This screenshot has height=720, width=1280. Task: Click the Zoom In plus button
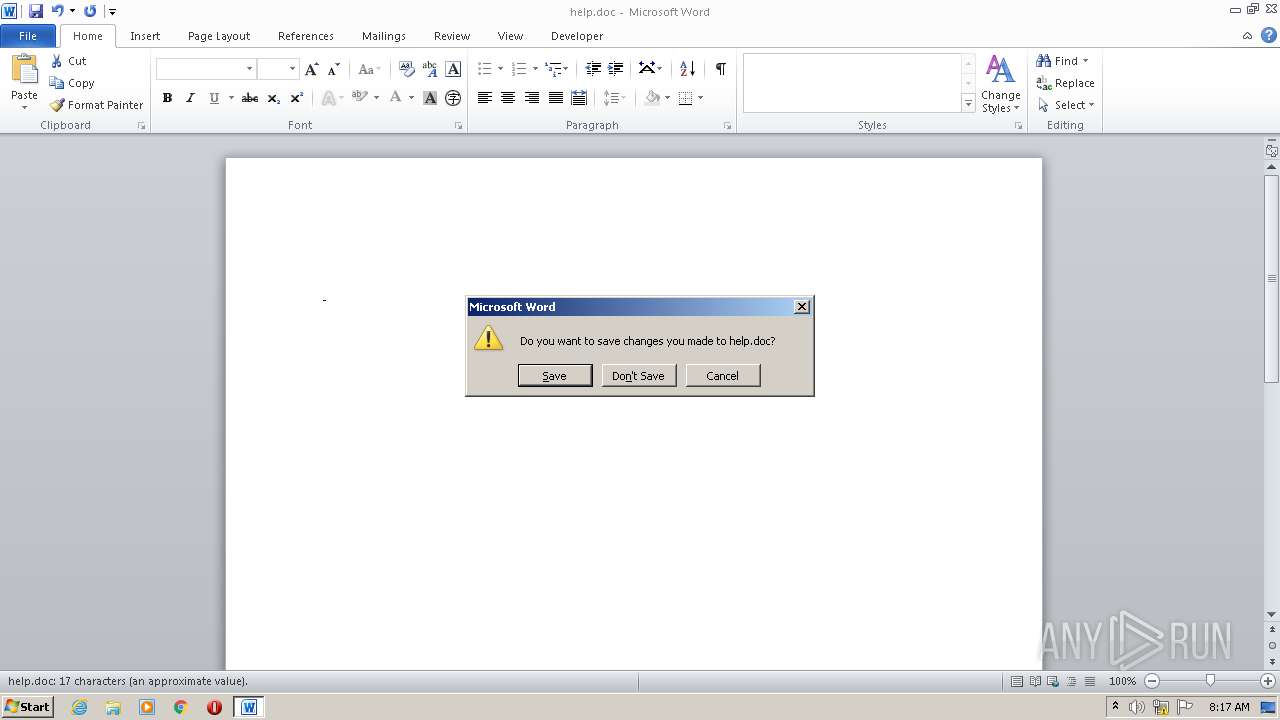(x=1268, y=681)
